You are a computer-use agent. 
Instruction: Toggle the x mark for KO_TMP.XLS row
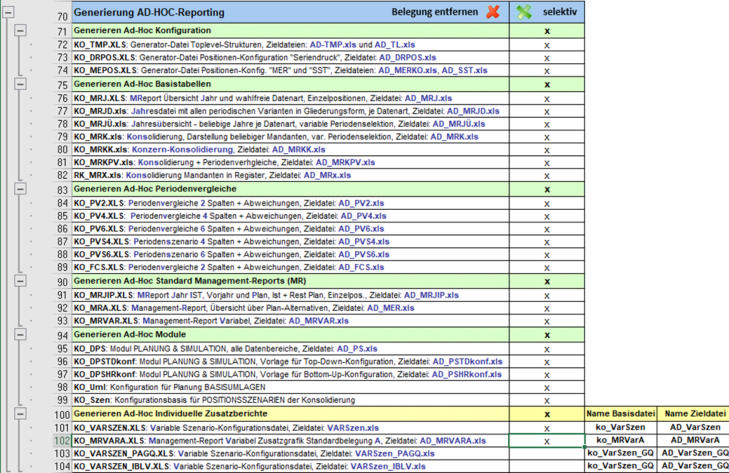click(x=547, y=45)
